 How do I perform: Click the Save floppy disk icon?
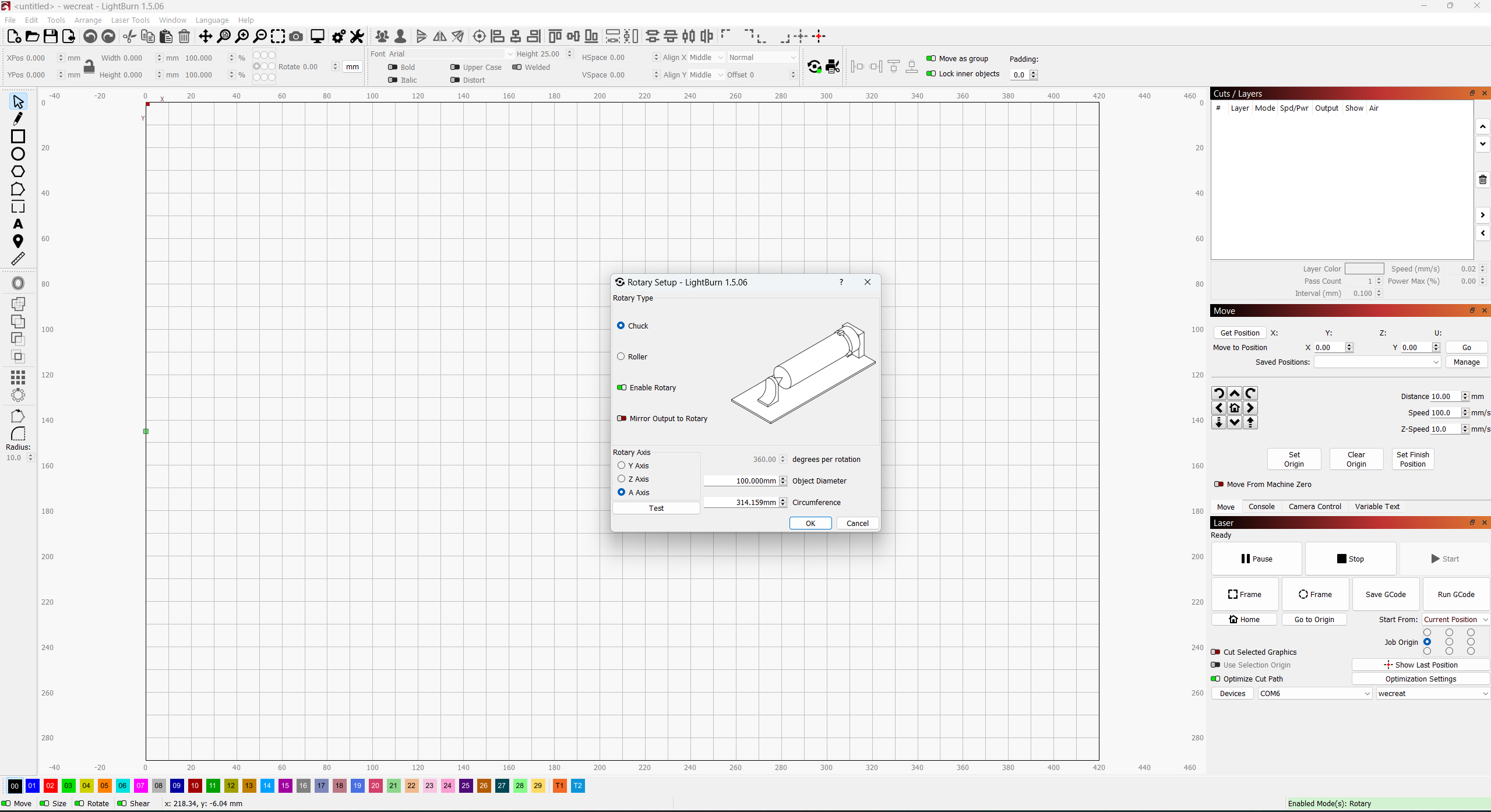pos(51,36)
